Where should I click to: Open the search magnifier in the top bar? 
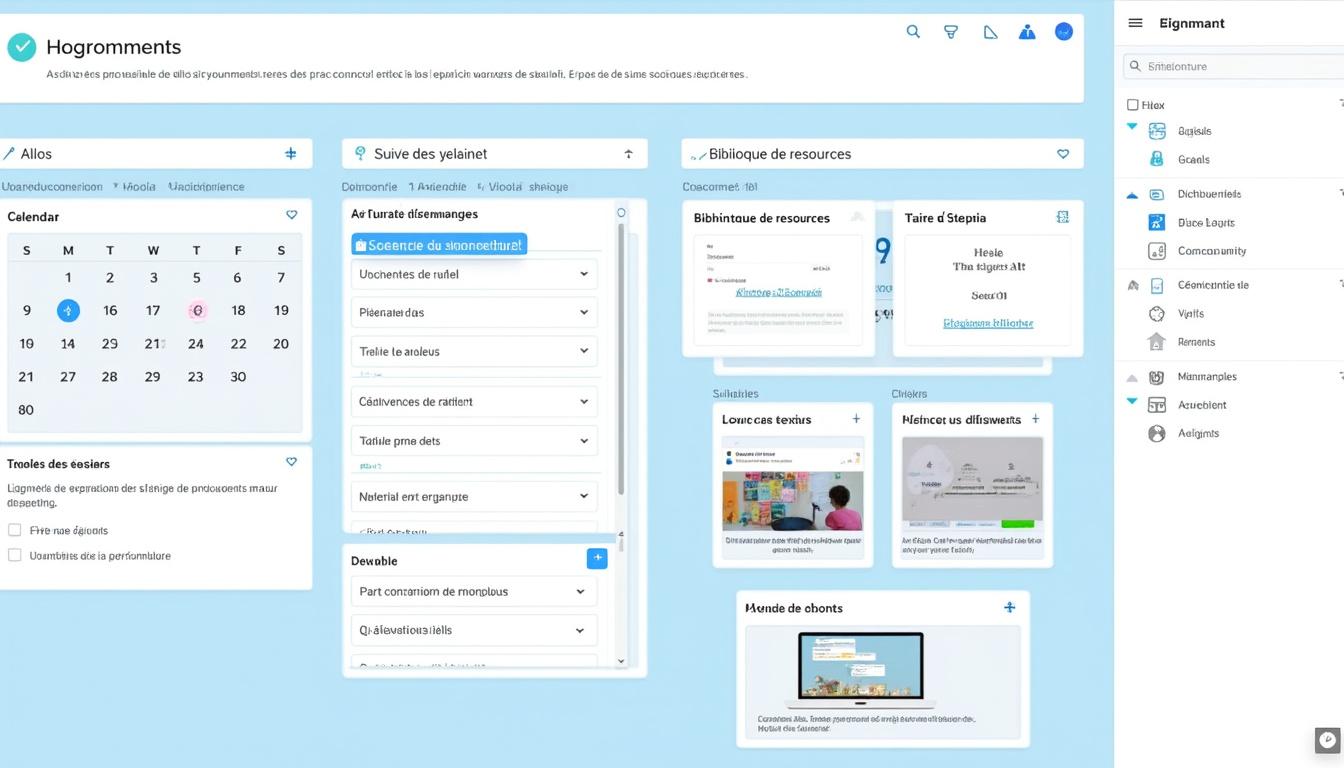coord(912,31)
